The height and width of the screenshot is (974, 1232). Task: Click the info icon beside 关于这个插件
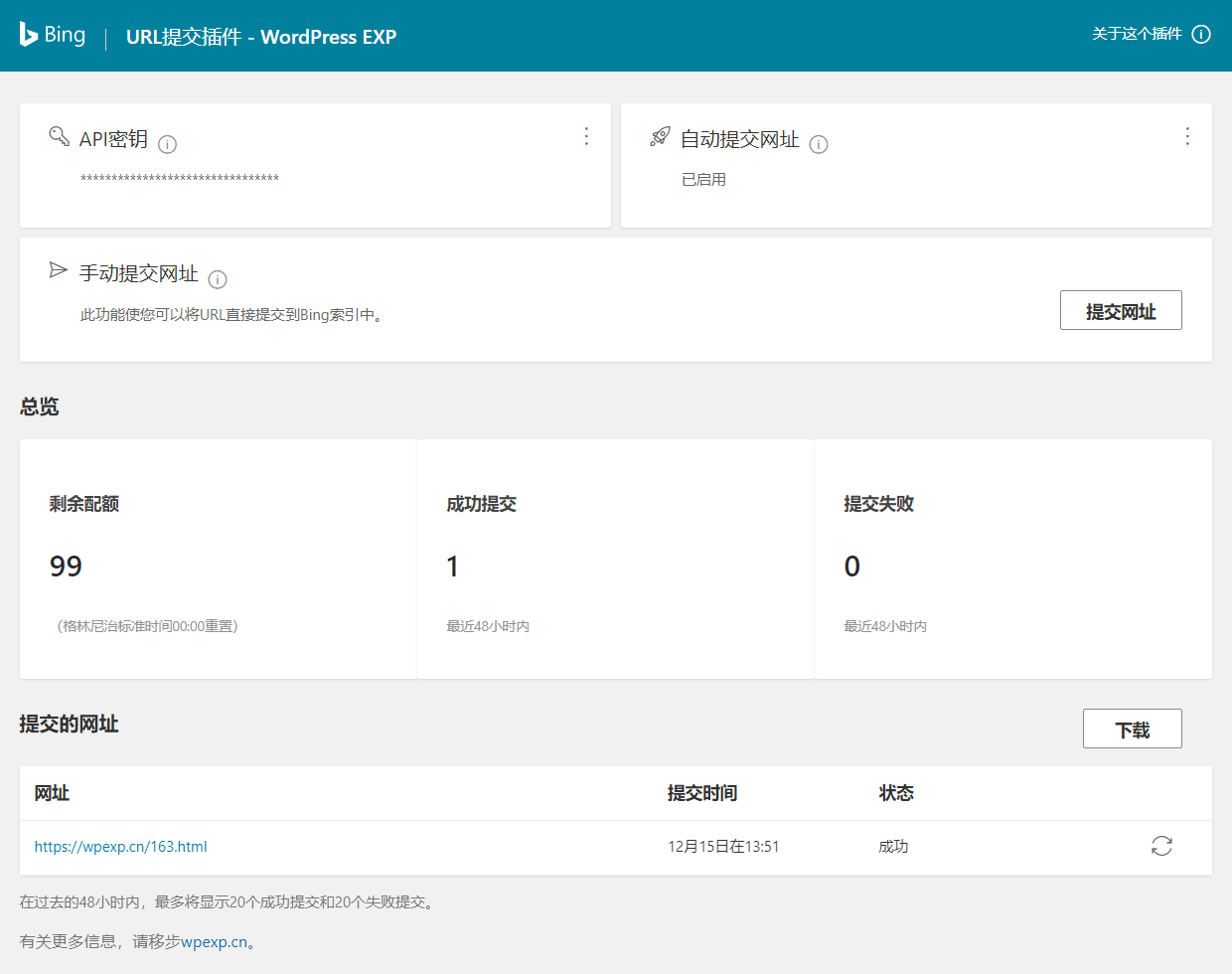coord(1201,35)
